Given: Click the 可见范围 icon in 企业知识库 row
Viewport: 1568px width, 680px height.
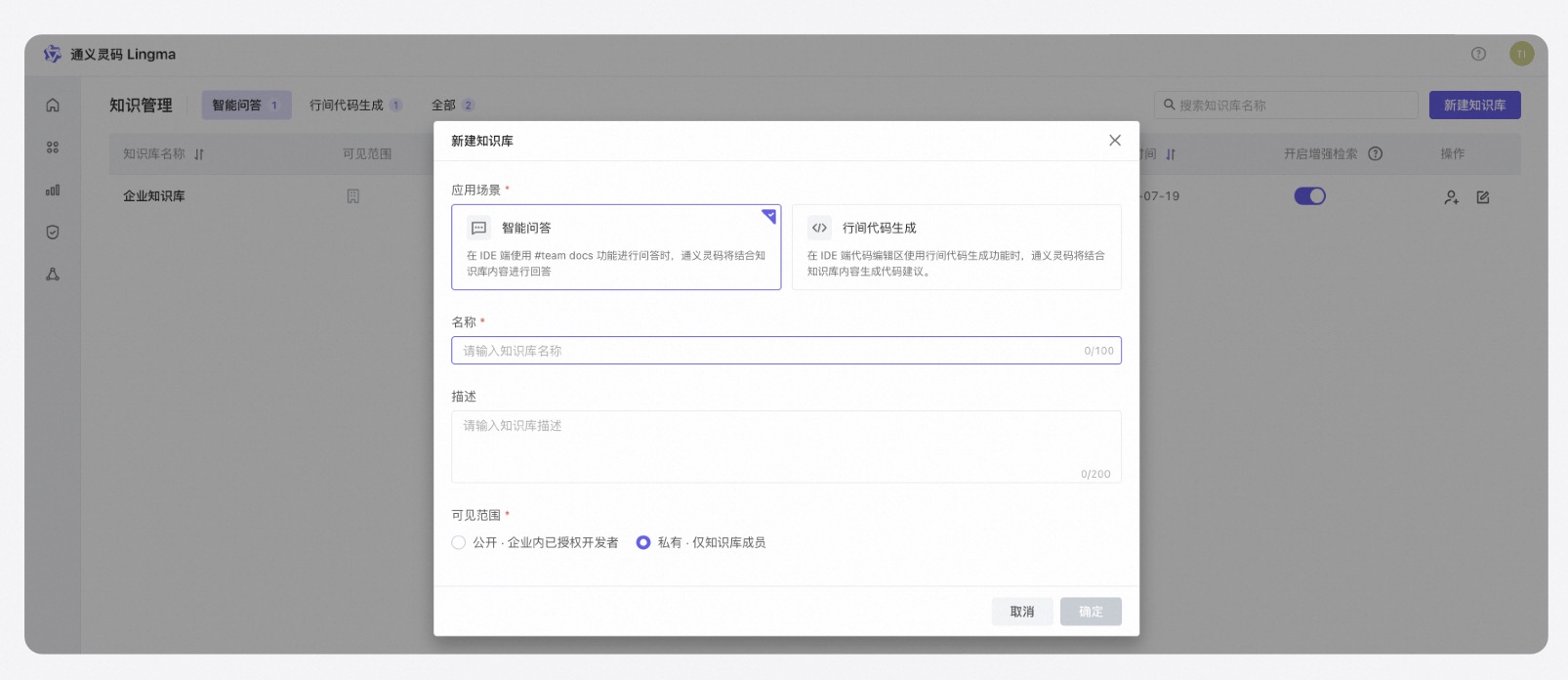Looking at the screenshot, I should [x=353, y=196].
